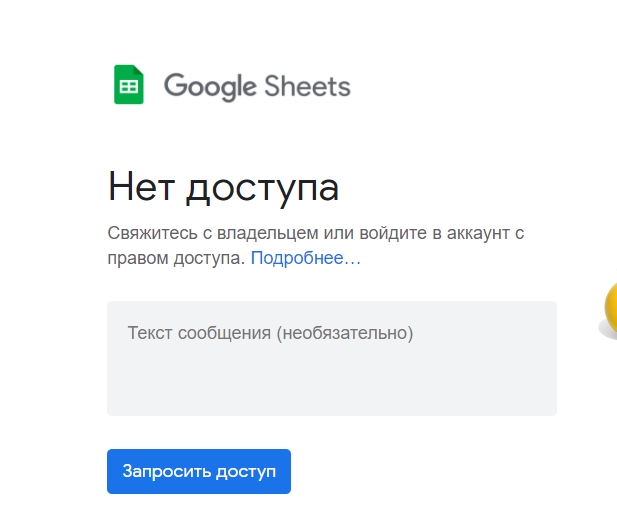The height and width of the screenshot is (532, 617).
Task: Click the word "Текст" in message placeholder
Action: tap(150, 332)
